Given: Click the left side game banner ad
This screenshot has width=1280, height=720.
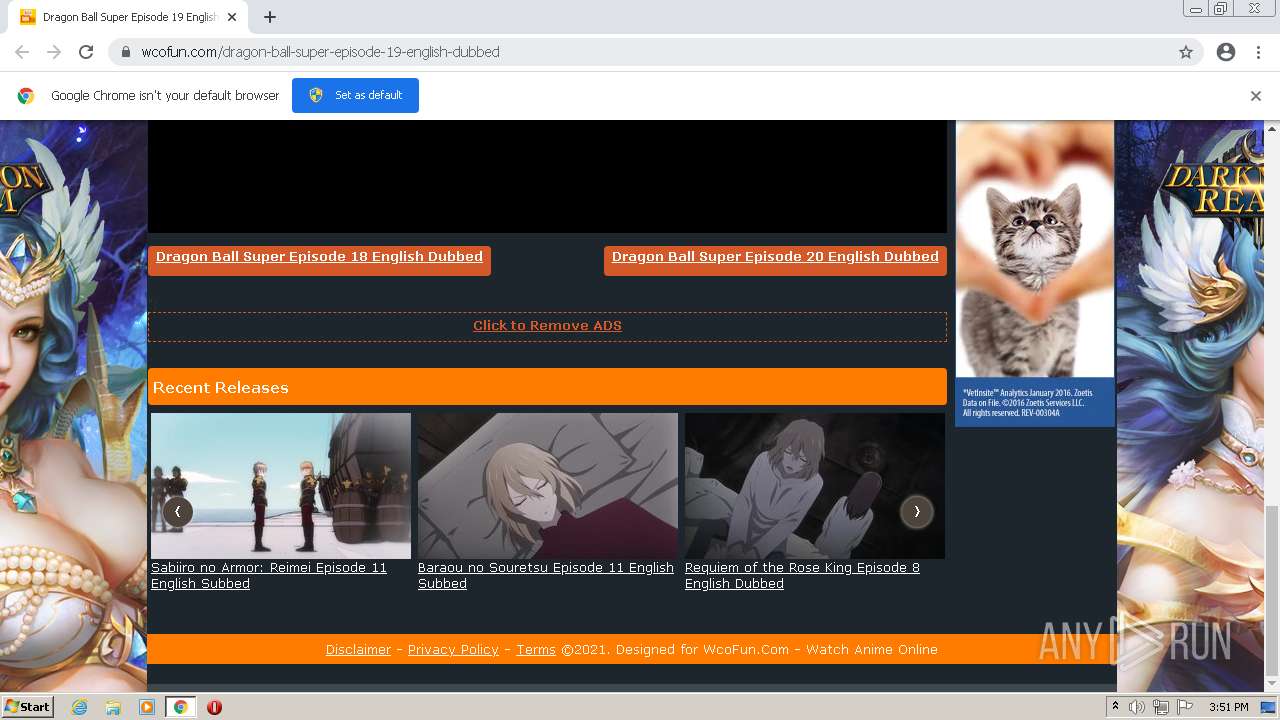Looking at the screenshot, I should 73,406.
